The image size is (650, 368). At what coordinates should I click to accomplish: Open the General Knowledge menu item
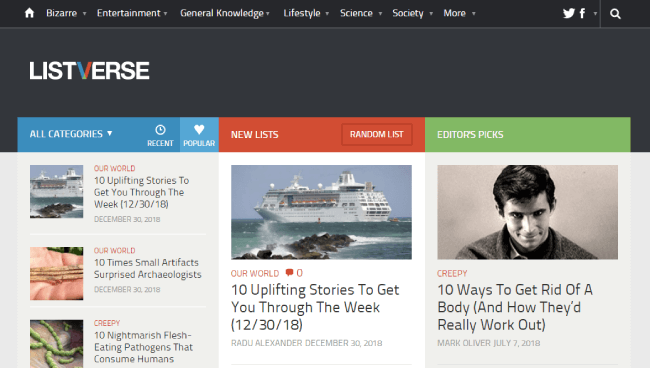[222, 13]
